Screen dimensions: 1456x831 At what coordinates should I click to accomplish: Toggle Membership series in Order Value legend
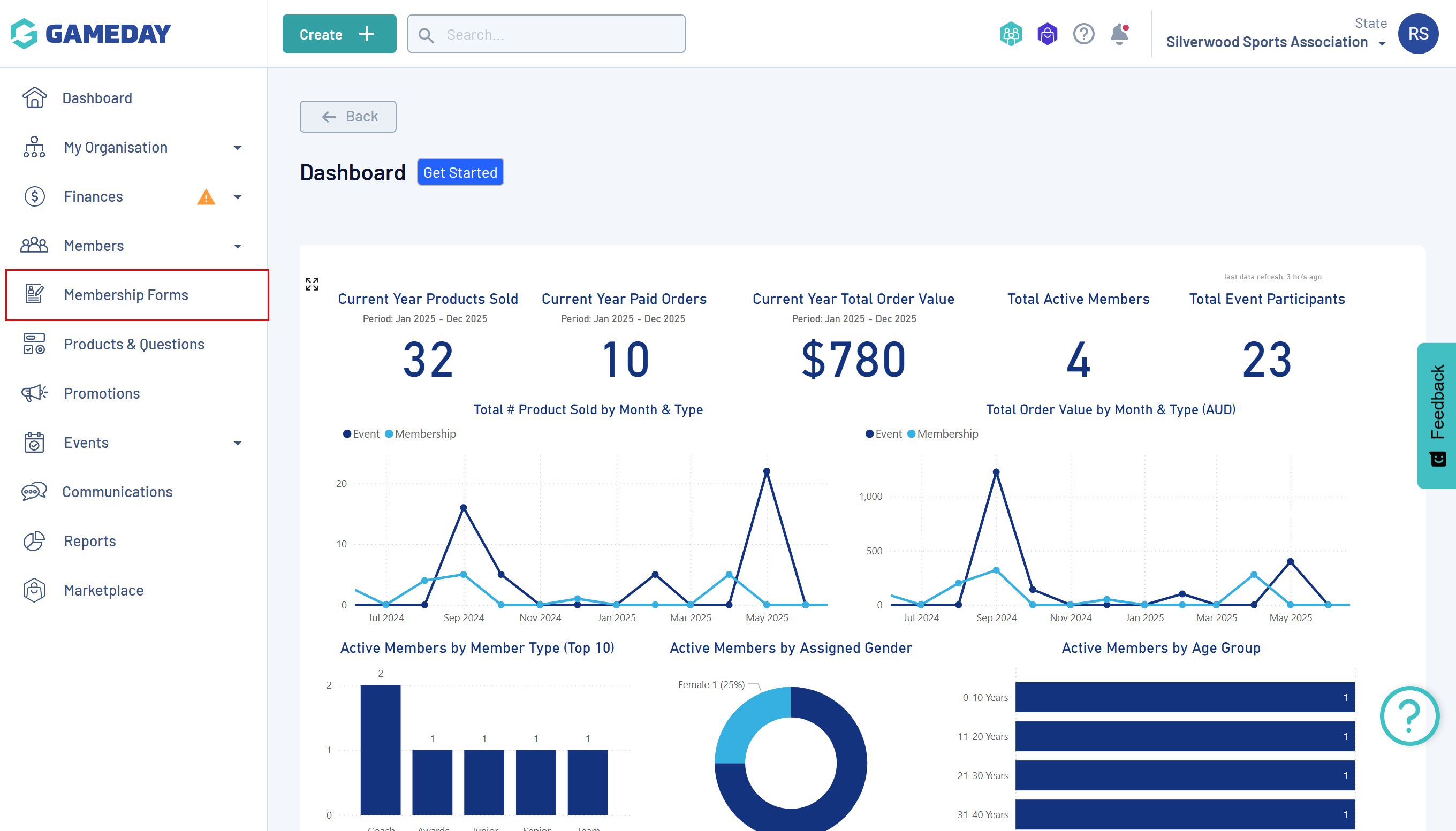click(943, 434)
